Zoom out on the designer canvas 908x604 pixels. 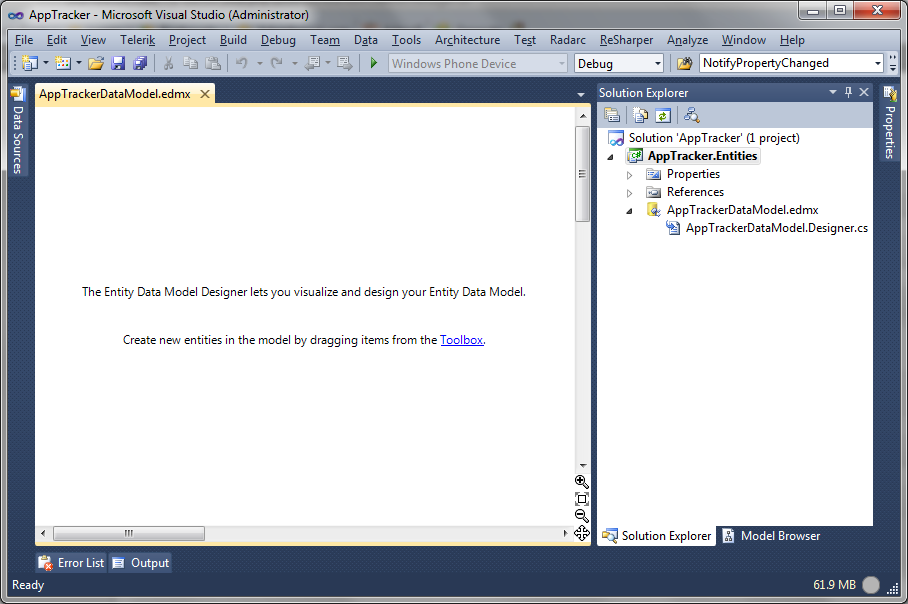[582, 516]
